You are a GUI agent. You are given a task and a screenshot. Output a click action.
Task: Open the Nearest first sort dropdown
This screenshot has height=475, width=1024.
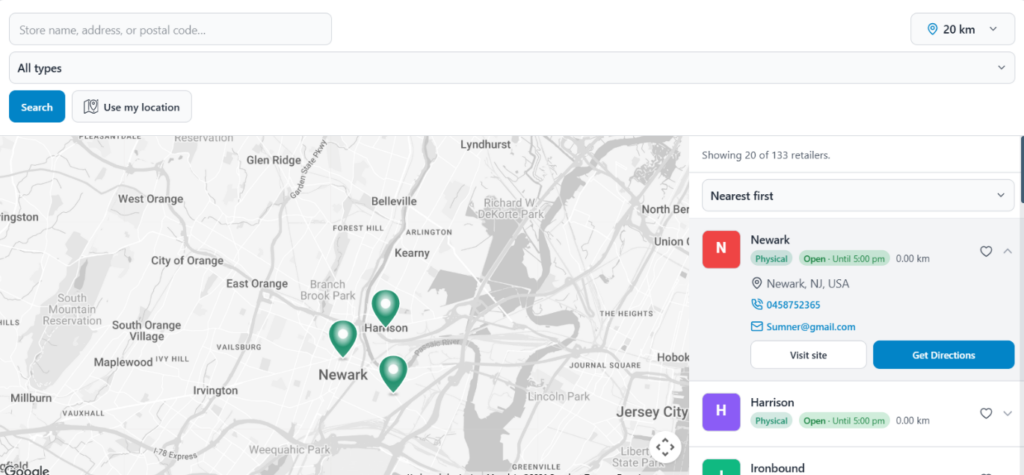coord(858,195)
